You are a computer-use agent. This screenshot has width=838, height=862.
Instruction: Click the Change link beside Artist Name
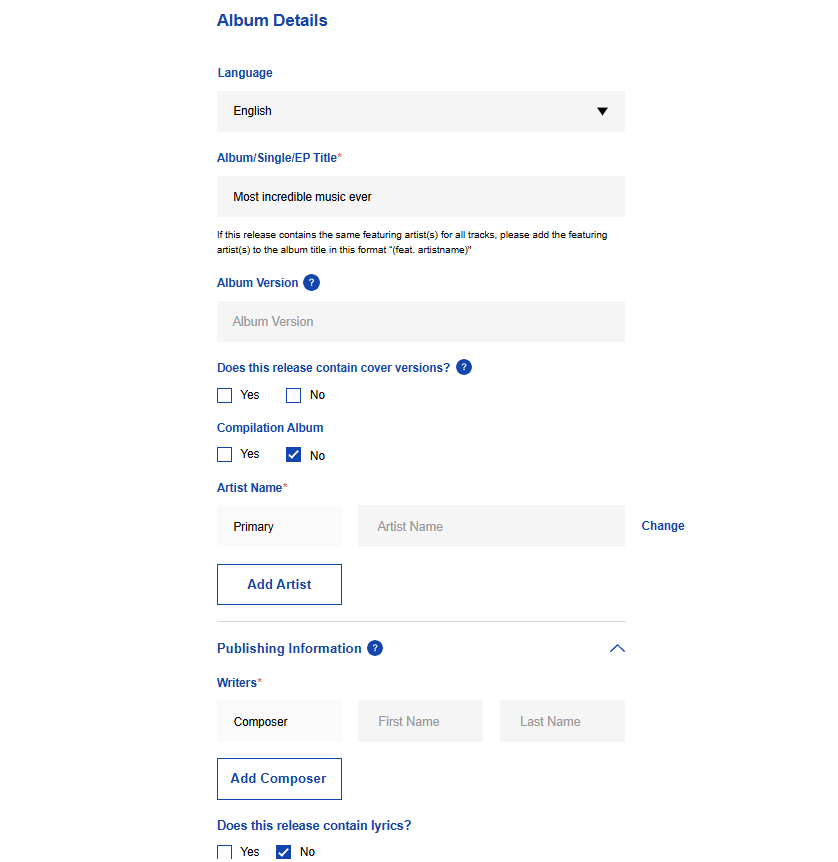(x=663, y=526)
